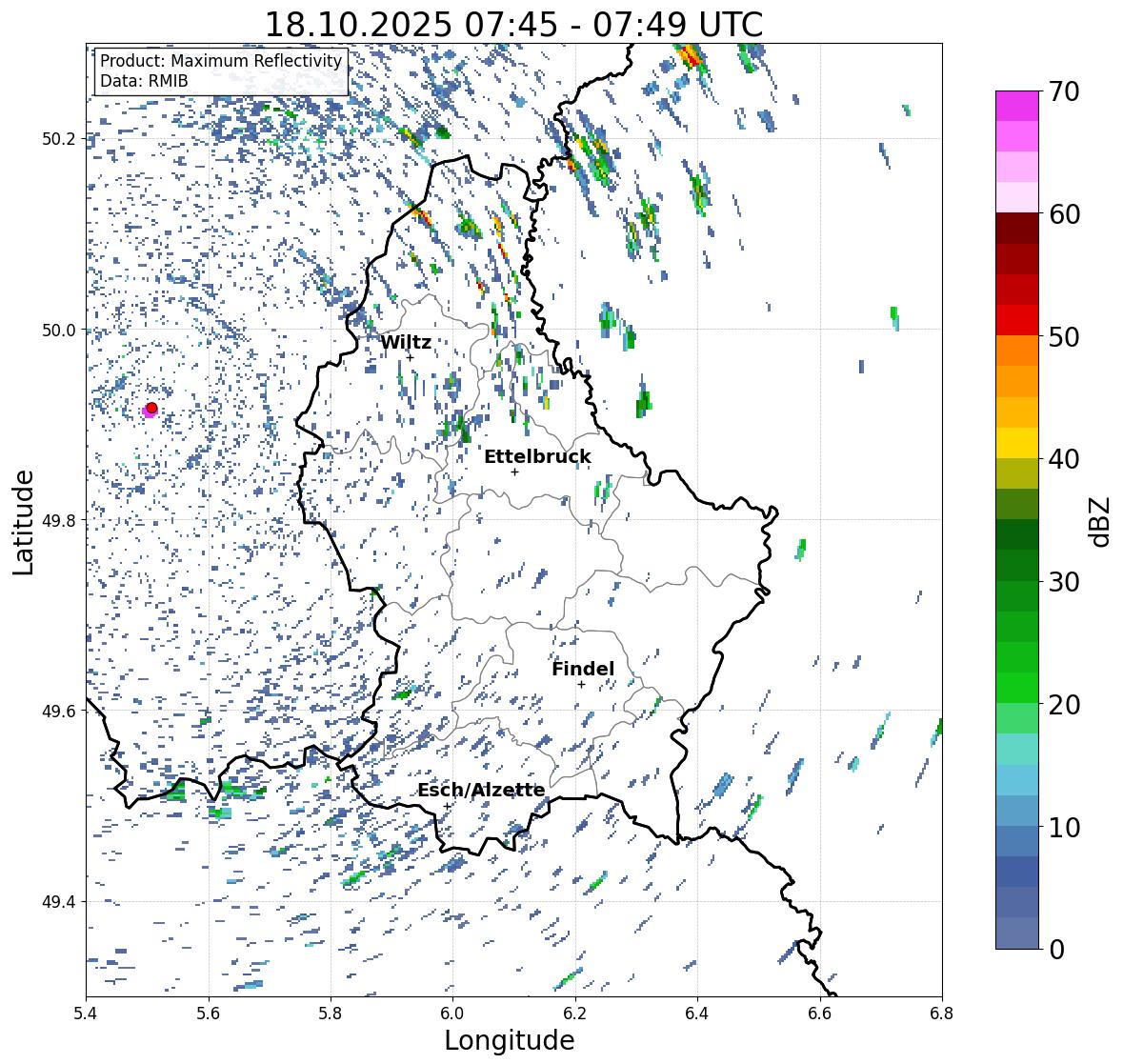
Task: Click the 70 value on the colorbar
Action: (1064, 91)
